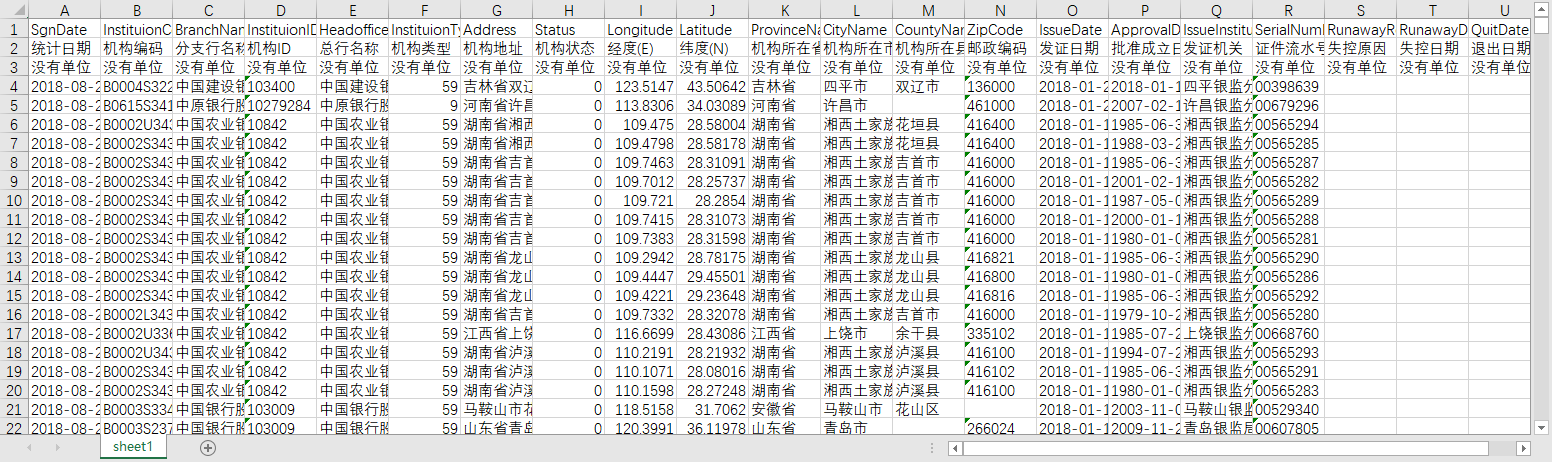Select zip code cell 136000
The width and height of the screenshot is (1552, 462).
point(1000,87)
